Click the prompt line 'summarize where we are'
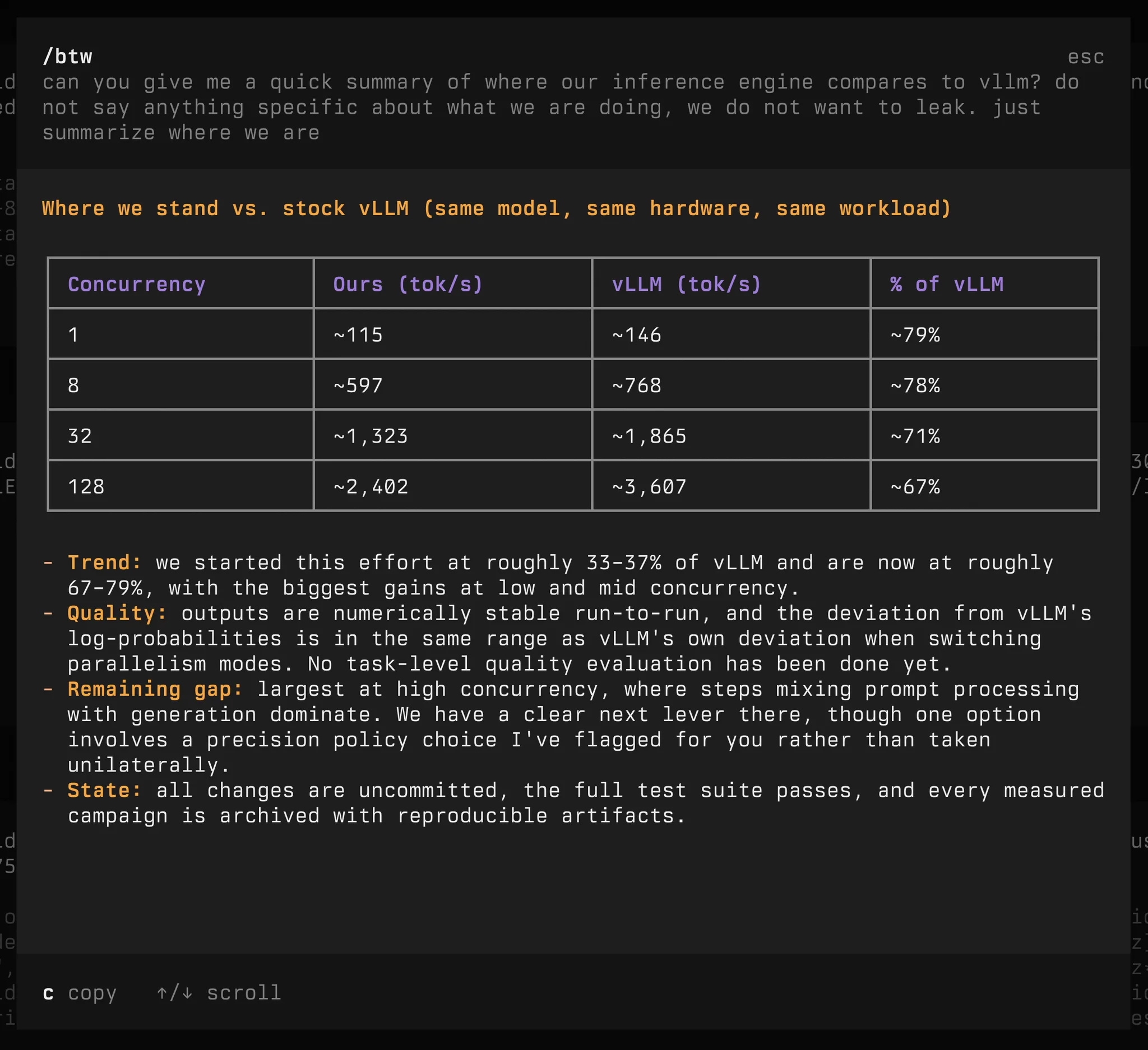Viewport: 1148px width, 1050px height. pyautogui.click(x=181, y=133)
